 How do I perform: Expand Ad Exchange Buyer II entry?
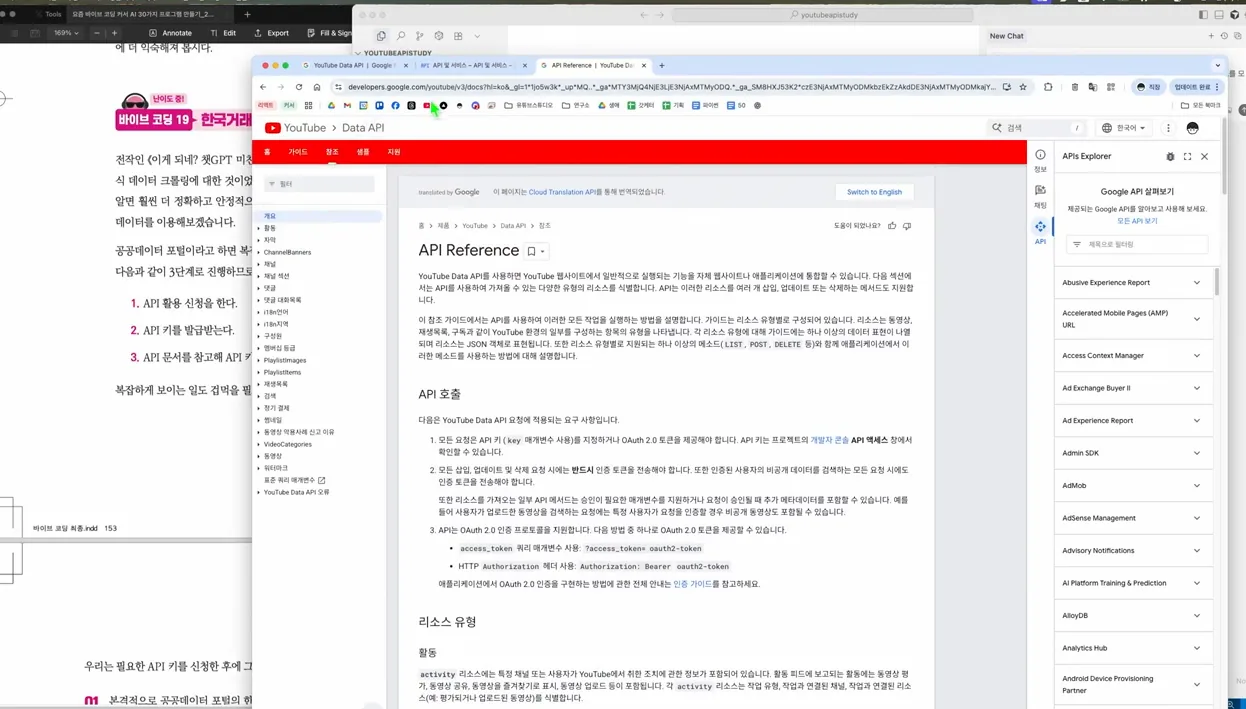click(x=1132, y=388)
